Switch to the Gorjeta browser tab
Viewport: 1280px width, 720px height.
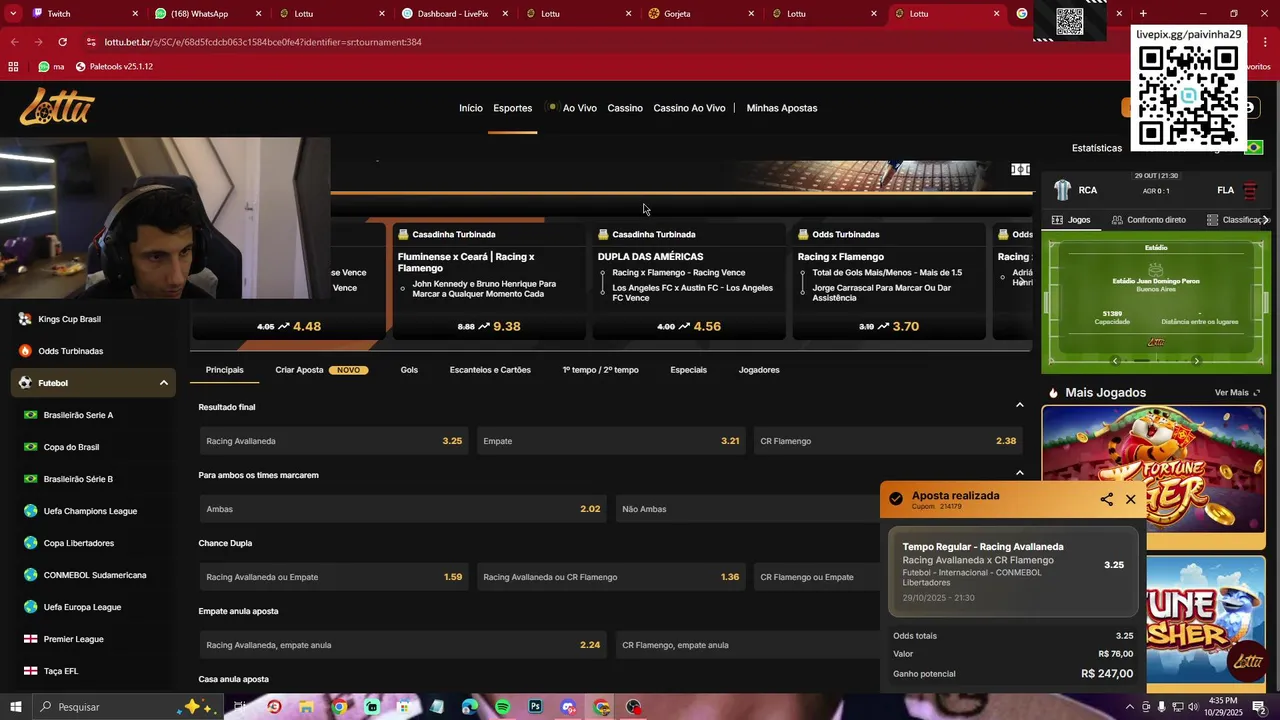[x=700, y=14]
